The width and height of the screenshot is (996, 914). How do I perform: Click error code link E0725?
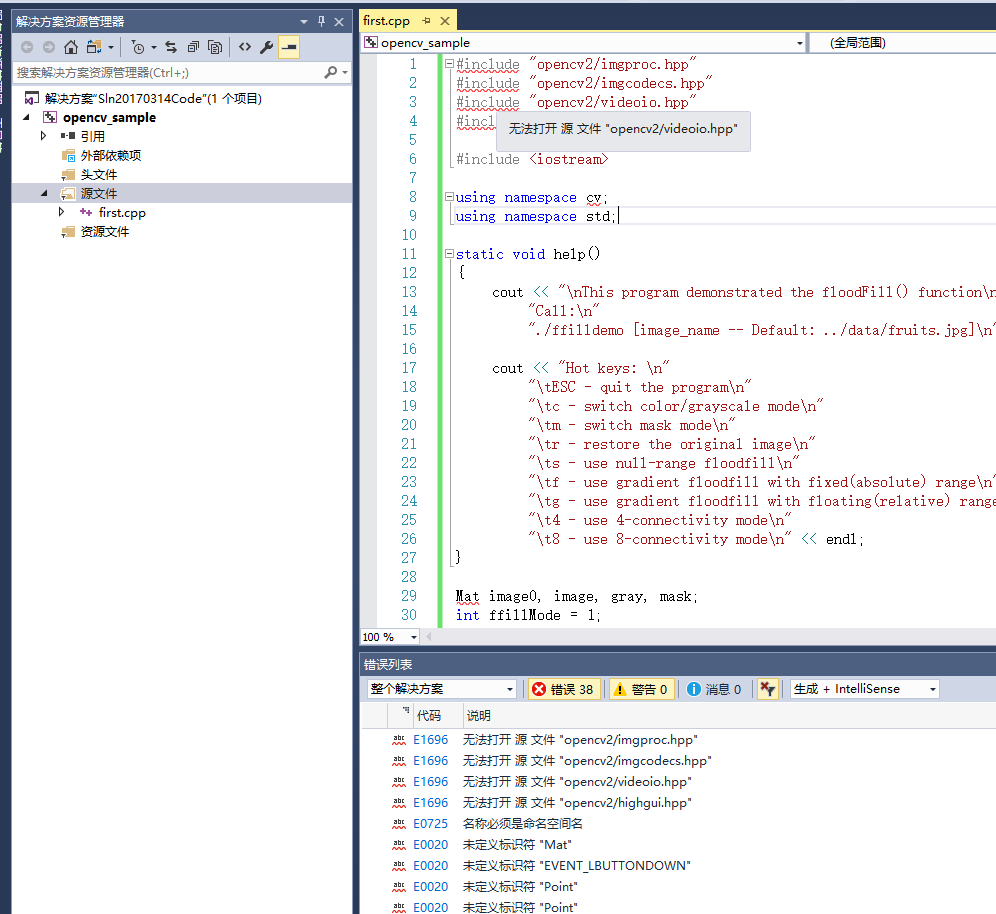coord(430,824)
